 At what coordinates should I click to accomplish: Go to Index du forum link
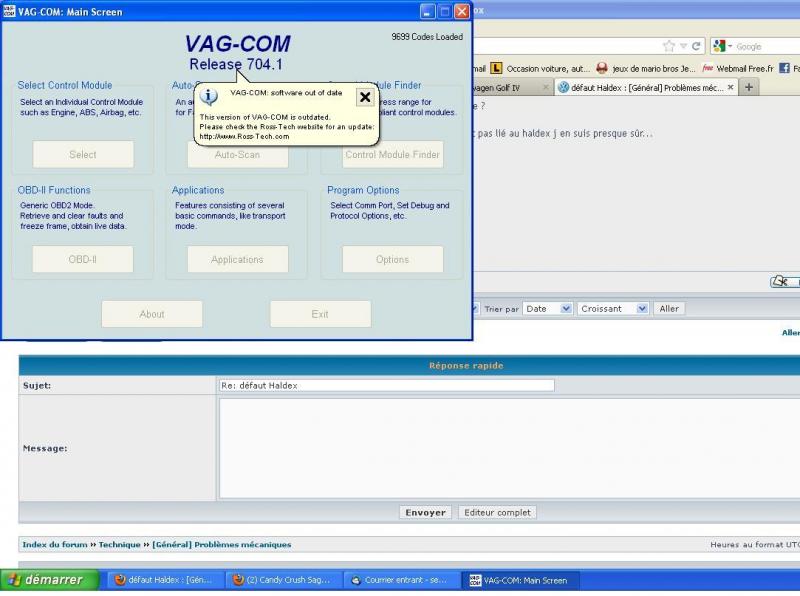[55, 544]
